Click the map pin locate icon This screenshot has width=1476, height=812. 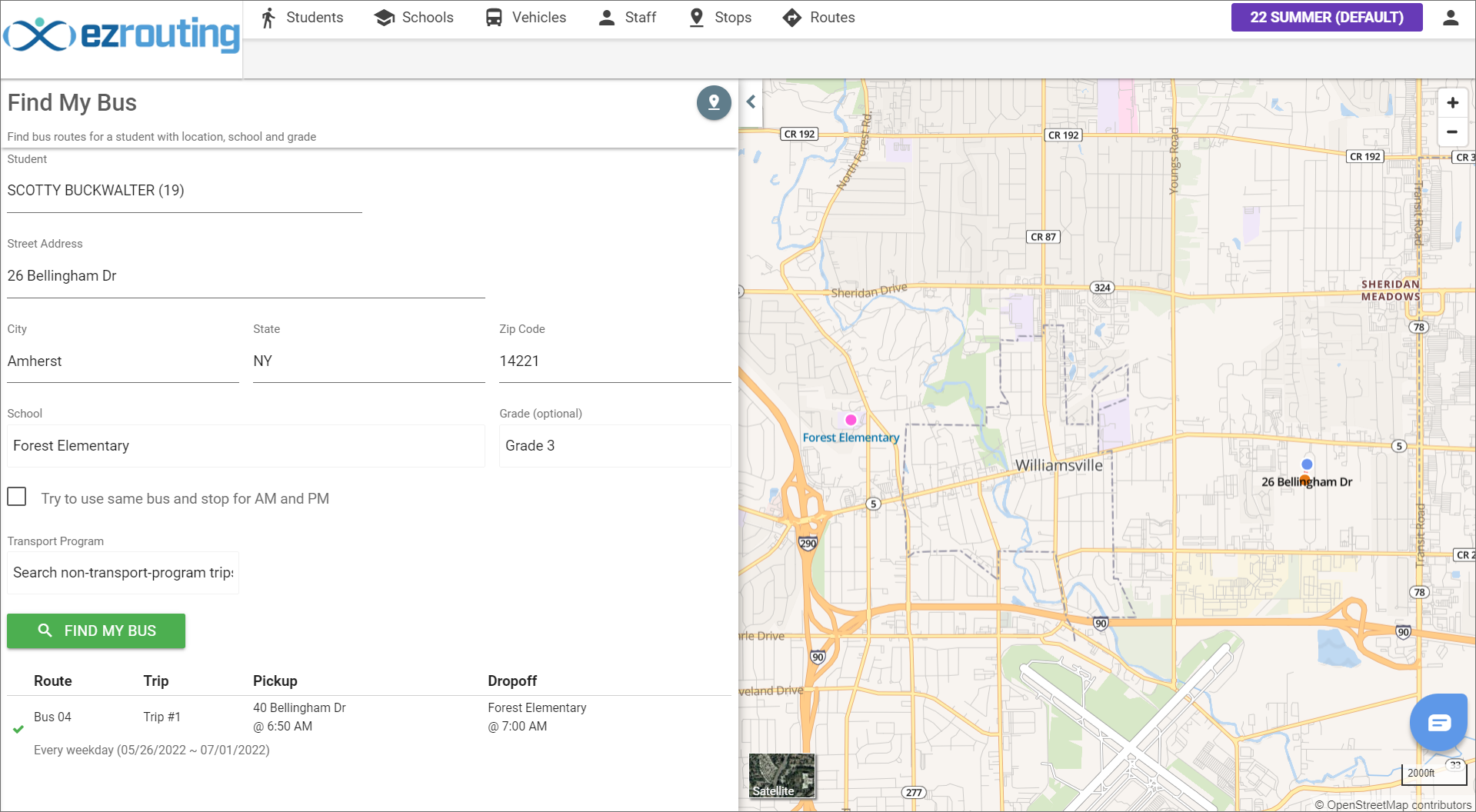pos(714,102)
